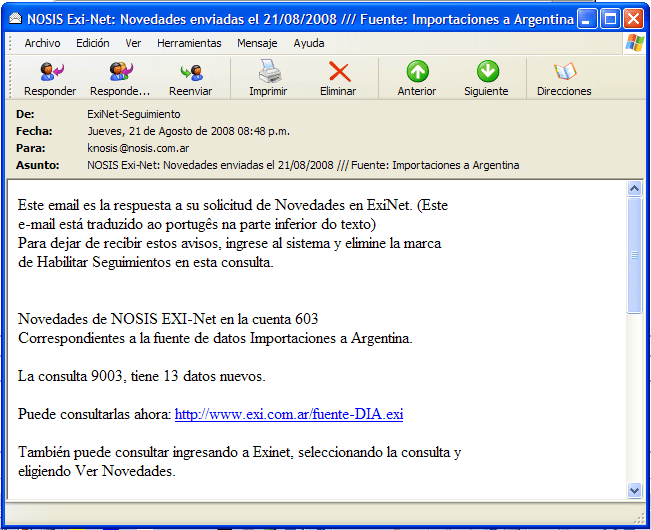Viewport: 651px width, 530px height.
Task: Click the Responder reply icon
Action: [x=50, y=78]
